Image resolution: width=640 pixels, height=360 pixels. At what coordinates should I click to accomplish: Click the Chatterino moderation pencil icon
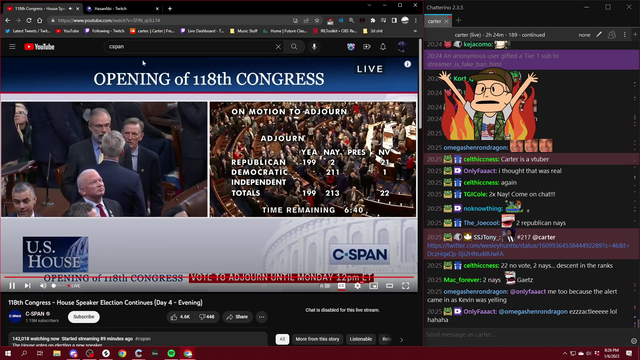pyautogui.click(x=599, y=35)
